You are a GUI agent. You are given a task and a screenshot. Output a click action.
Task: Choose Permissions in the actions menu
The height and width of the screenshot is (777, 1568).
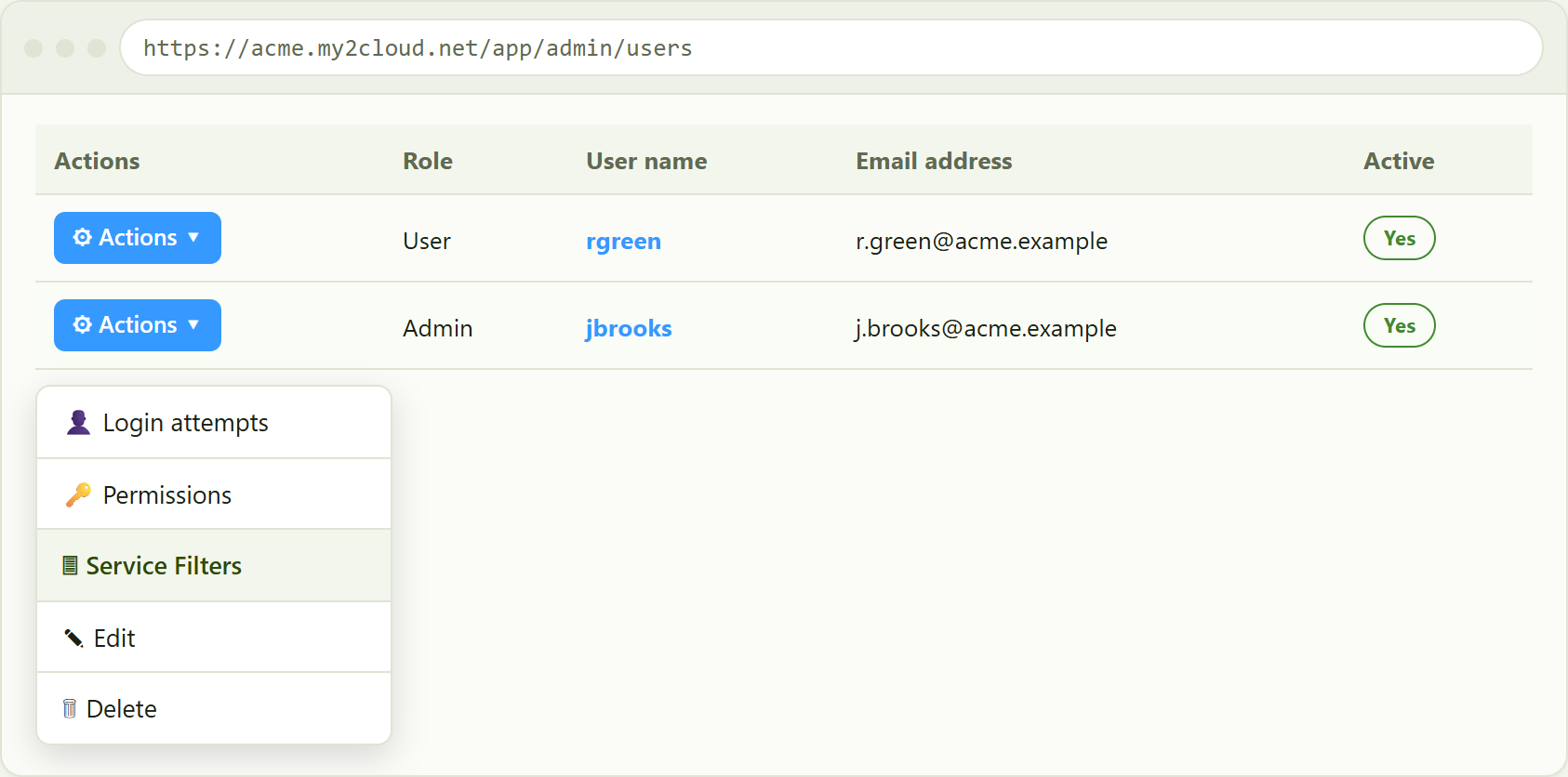(214, 494)
